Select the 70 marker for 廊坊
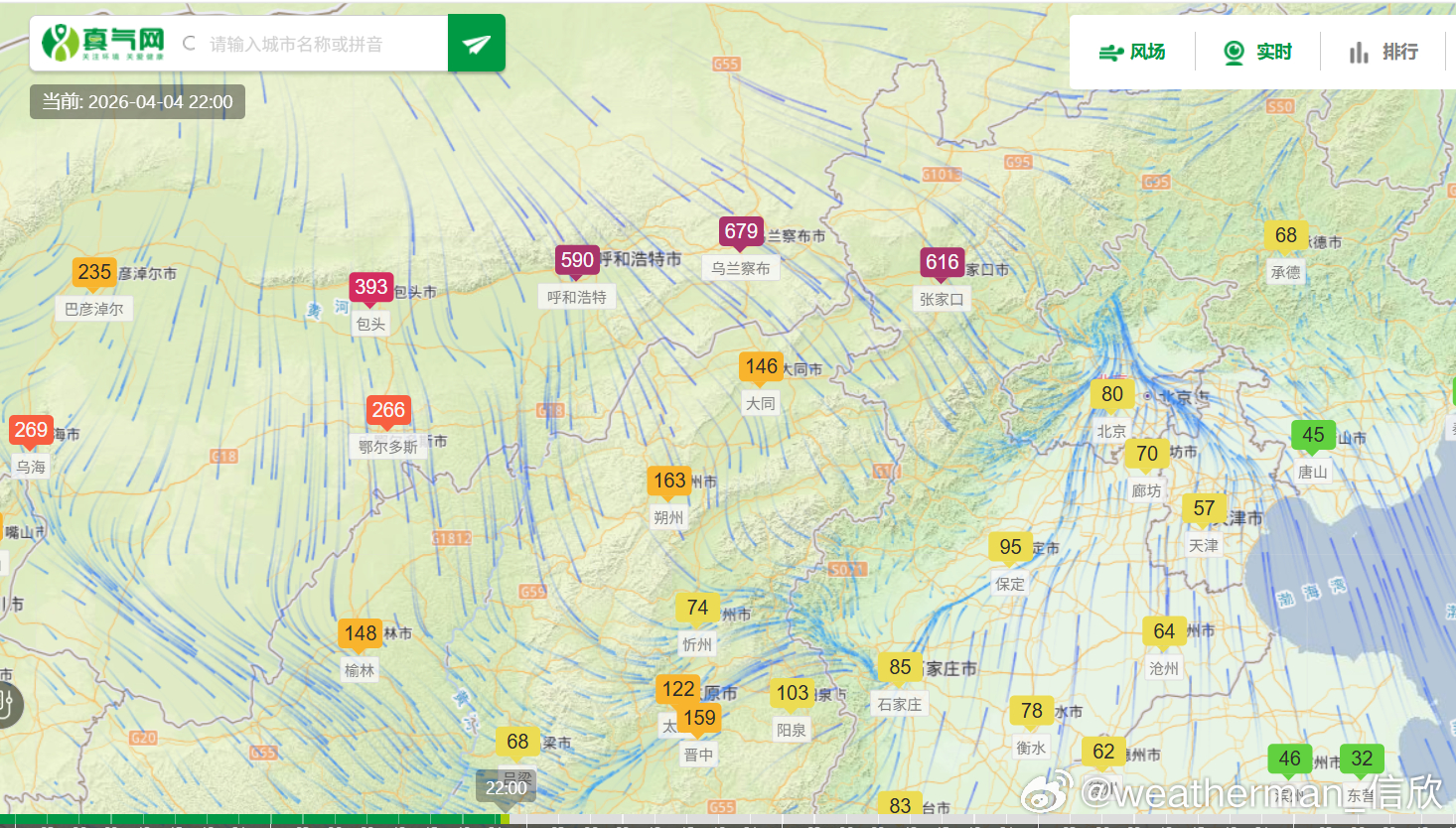 [1147, 454]
